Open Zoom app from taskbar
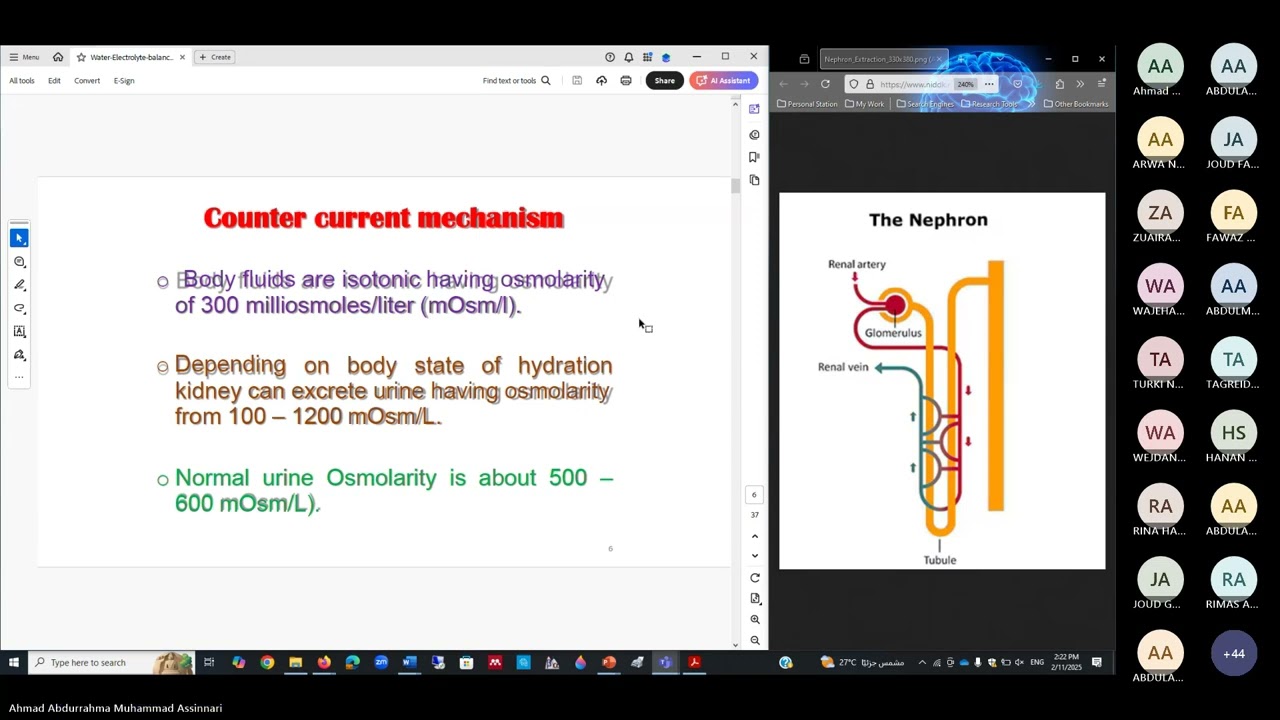Viewport: 1280px width, 720px height. click(381, 662)
